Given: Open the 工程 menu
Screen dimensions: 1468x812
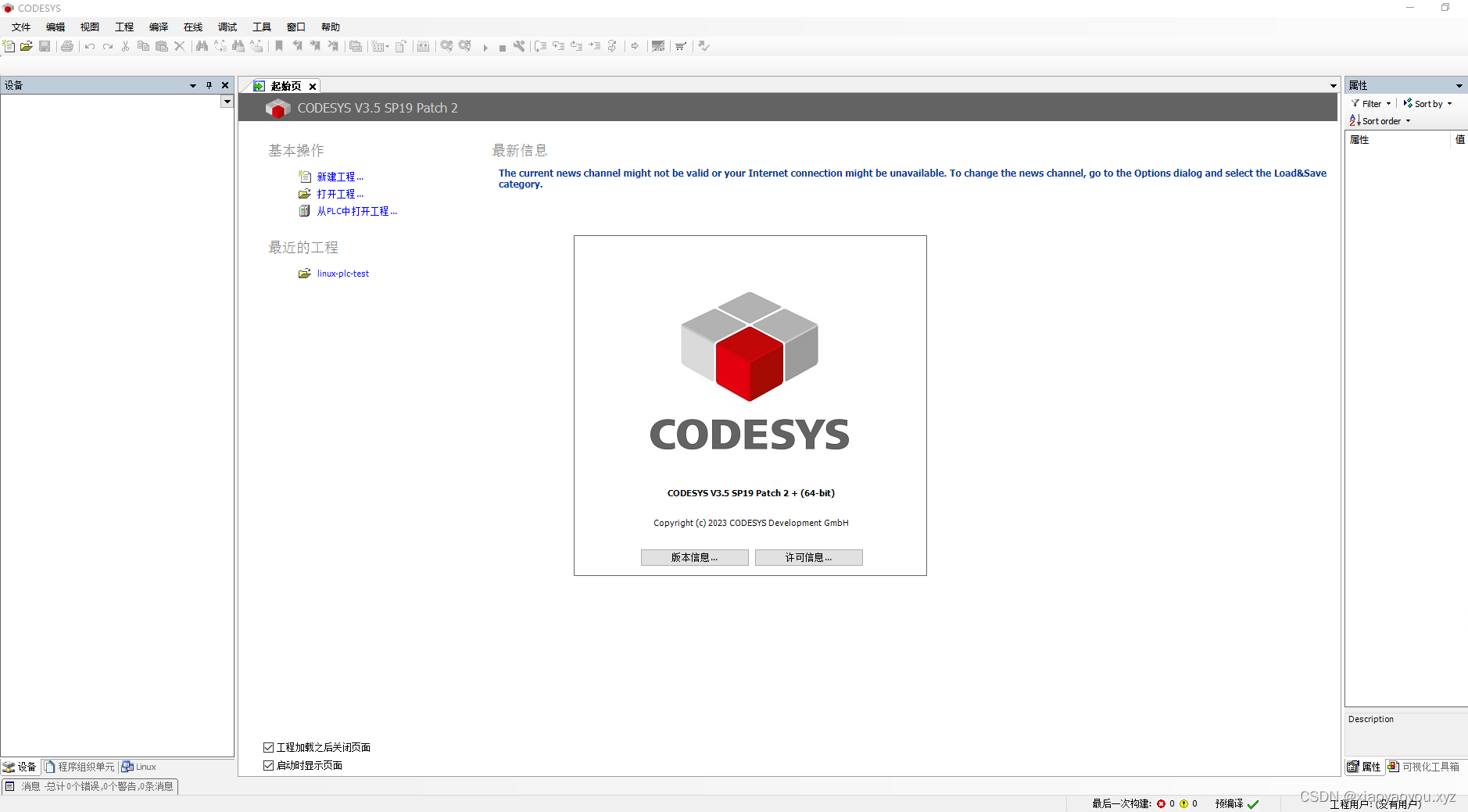Looking at the screenshot, I should [124, 27].
